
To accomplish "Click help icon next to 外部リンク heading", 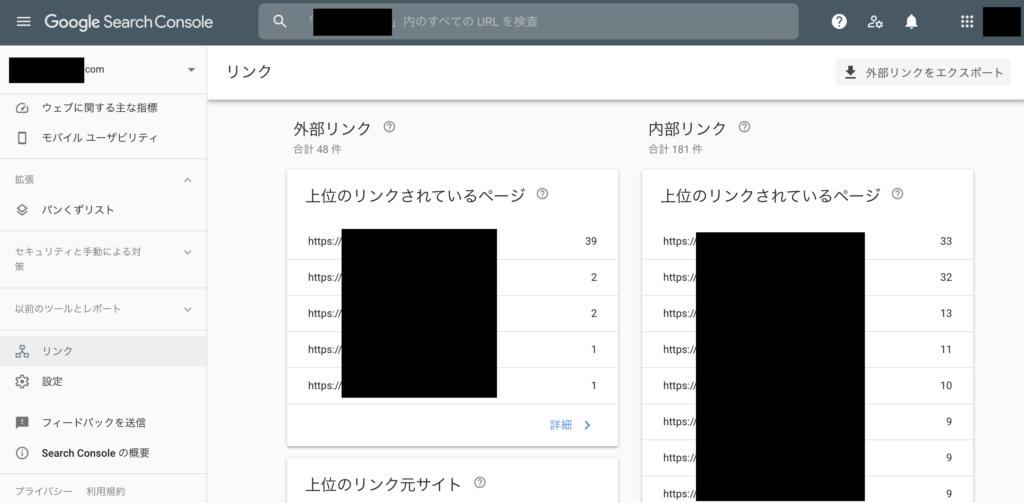I will 389,128.
